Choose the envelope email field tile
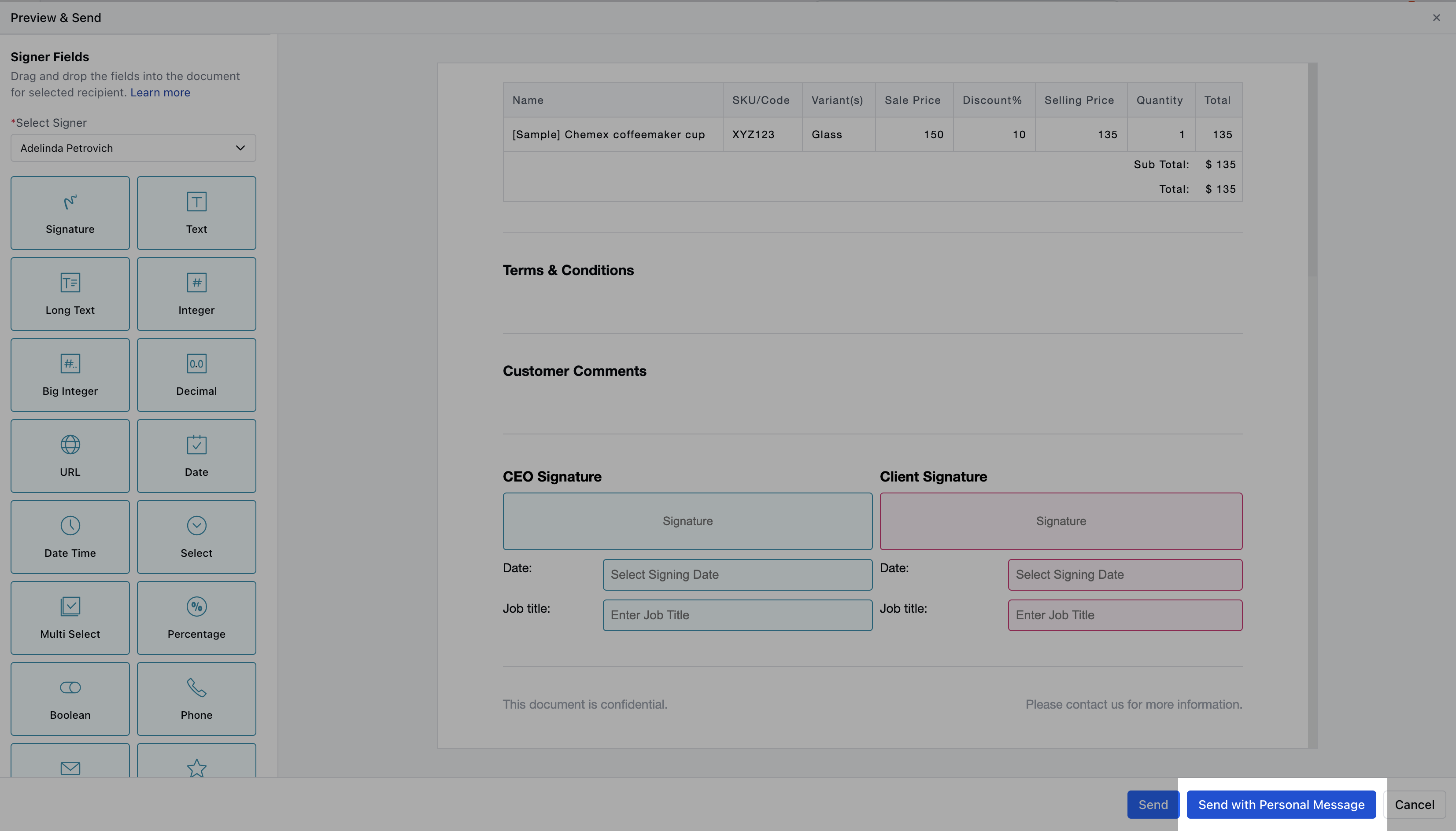Viewport: 1456px width, 831px height. point(70,761)
